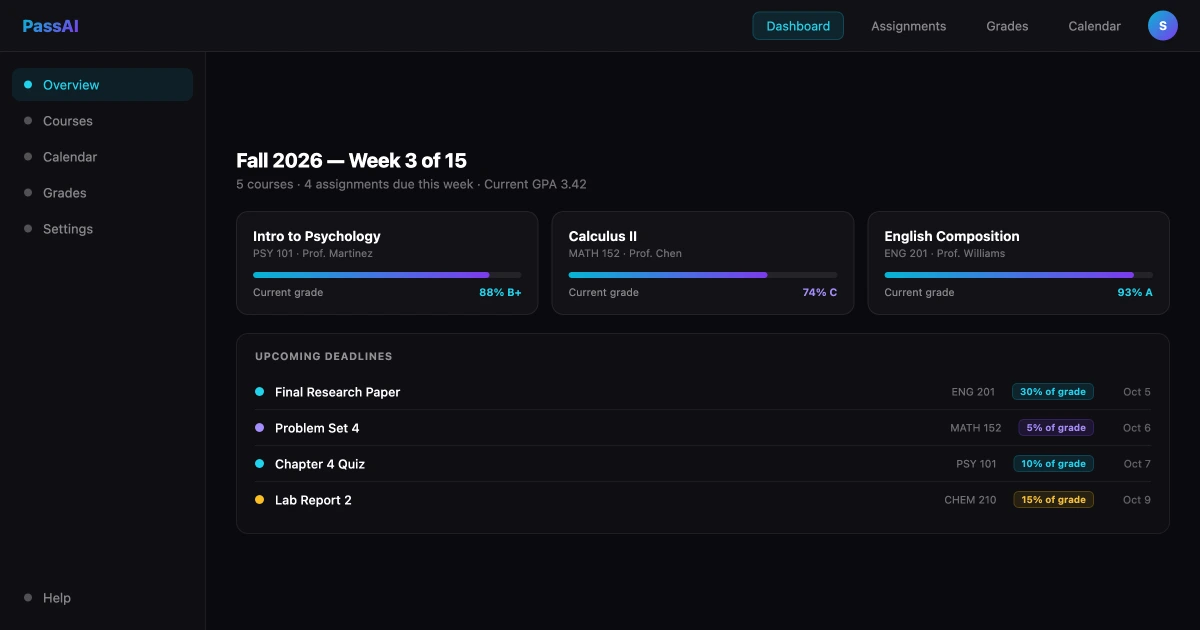Click the 74% C grade value
The height and width of the screenshot is (630, 1200).
[x=820, y=293]
